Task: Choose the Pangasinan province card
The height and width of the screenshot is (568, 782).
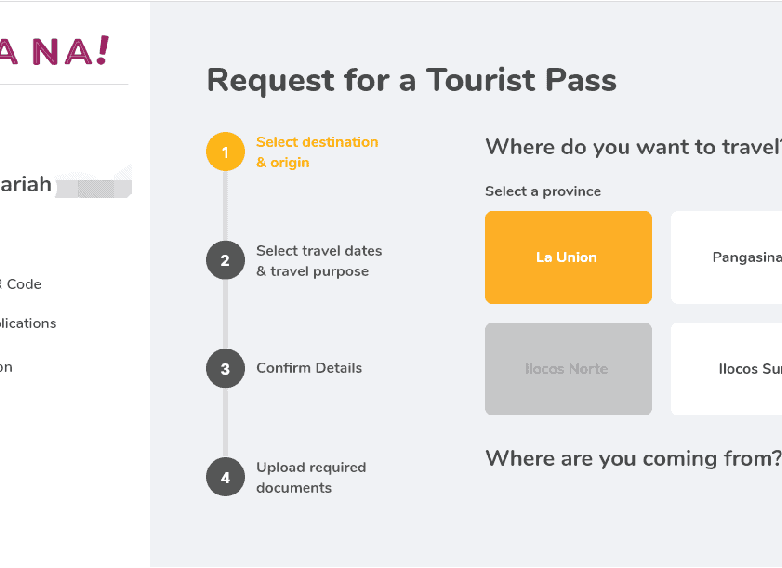Action: [x=726, y=257]
